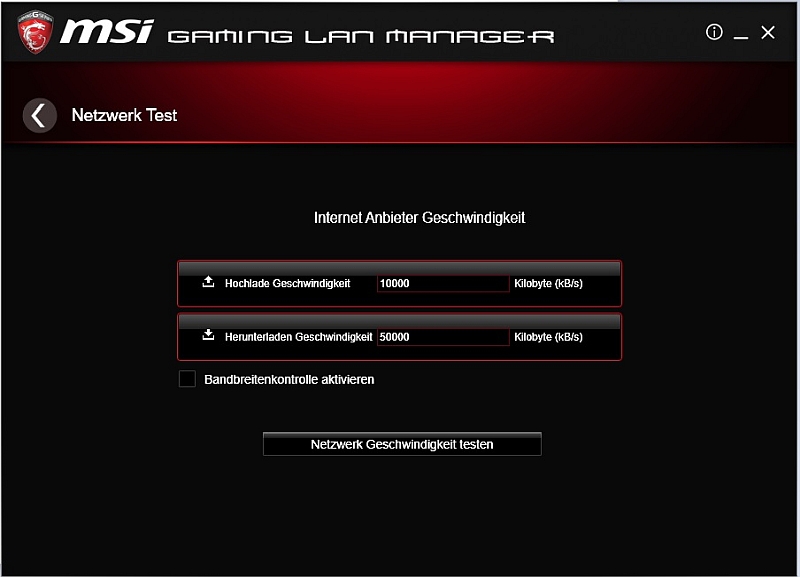Click Kilobyte (kB/s) unit beside upload field
Screen dimensions: 800x577
[x=548, y=284]
